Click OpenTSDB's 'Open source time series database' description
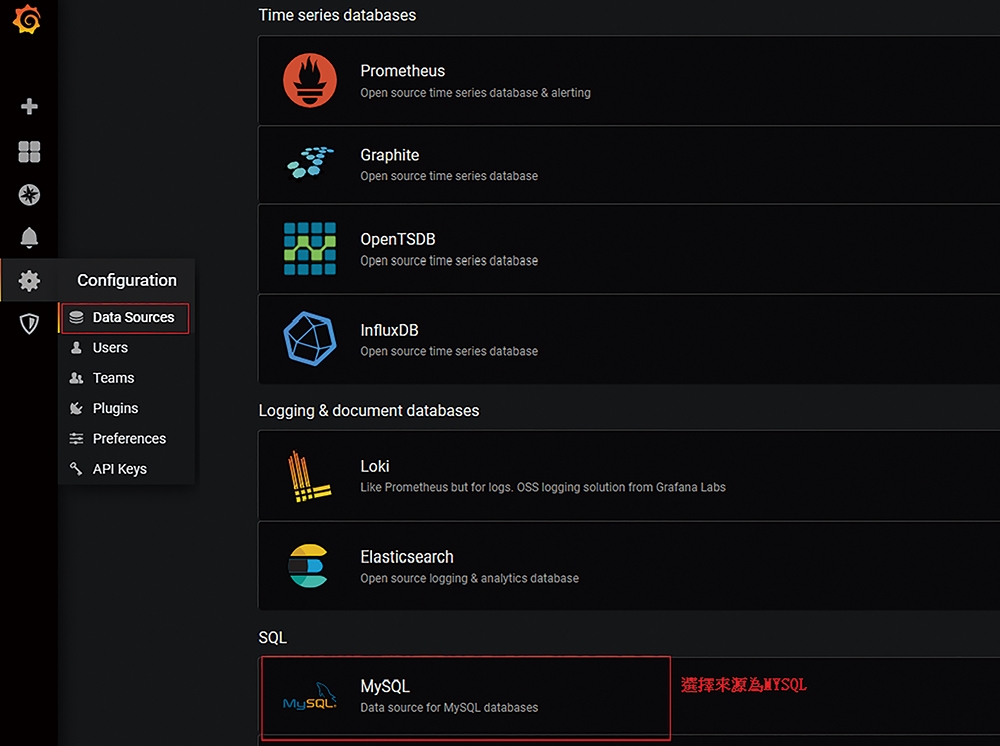The image size is (1000, 746). point(449,261)
